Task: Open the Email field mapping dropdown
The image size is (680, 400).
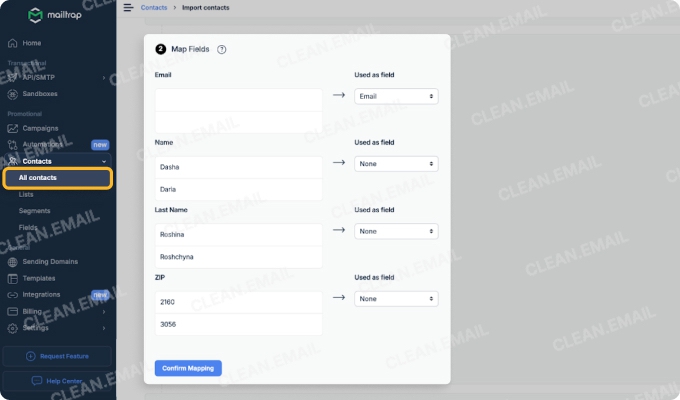Action: [x=396, y=96]
